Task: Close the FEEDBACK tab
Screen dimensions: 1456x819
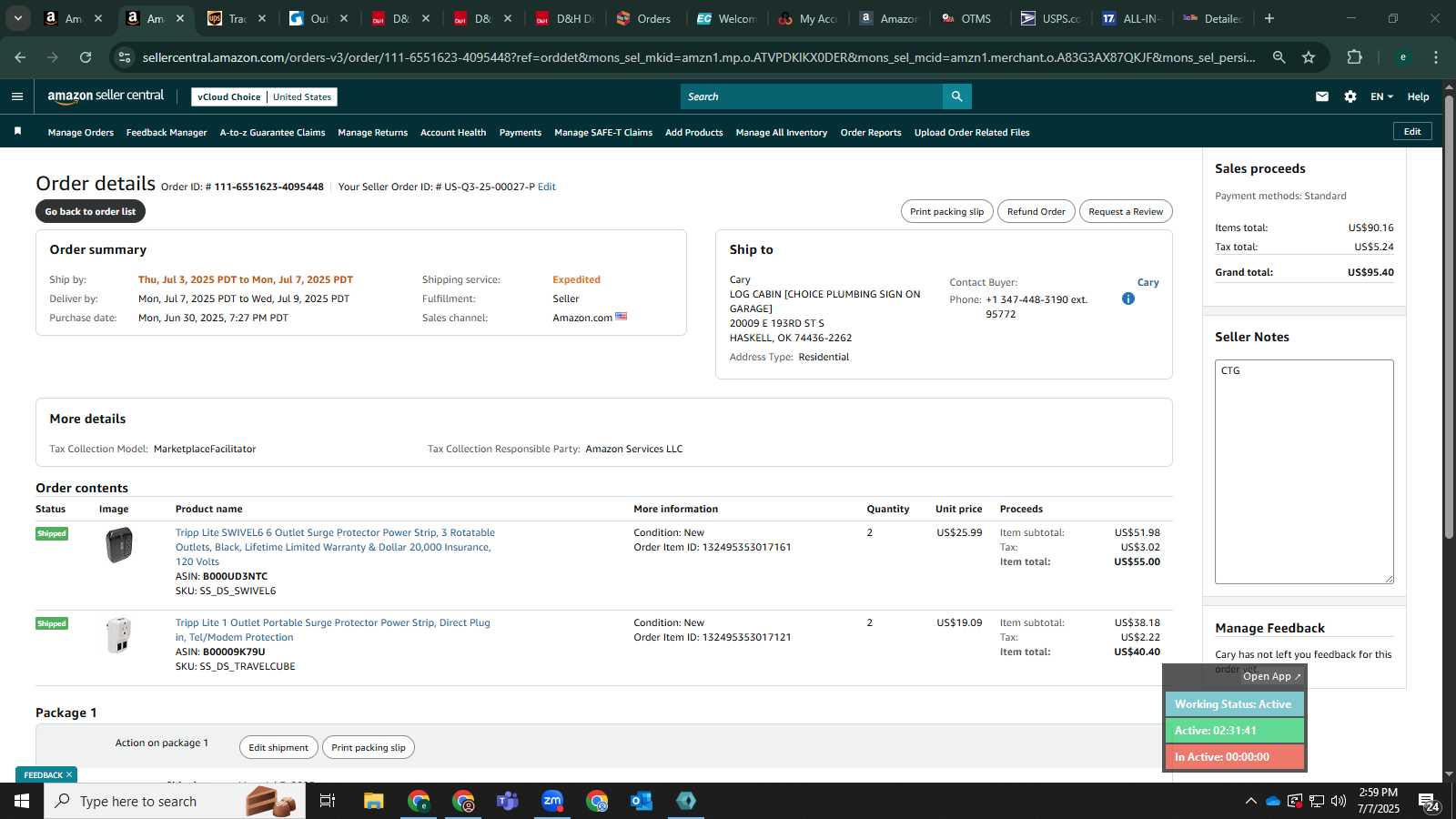Action: click(69, 774)
